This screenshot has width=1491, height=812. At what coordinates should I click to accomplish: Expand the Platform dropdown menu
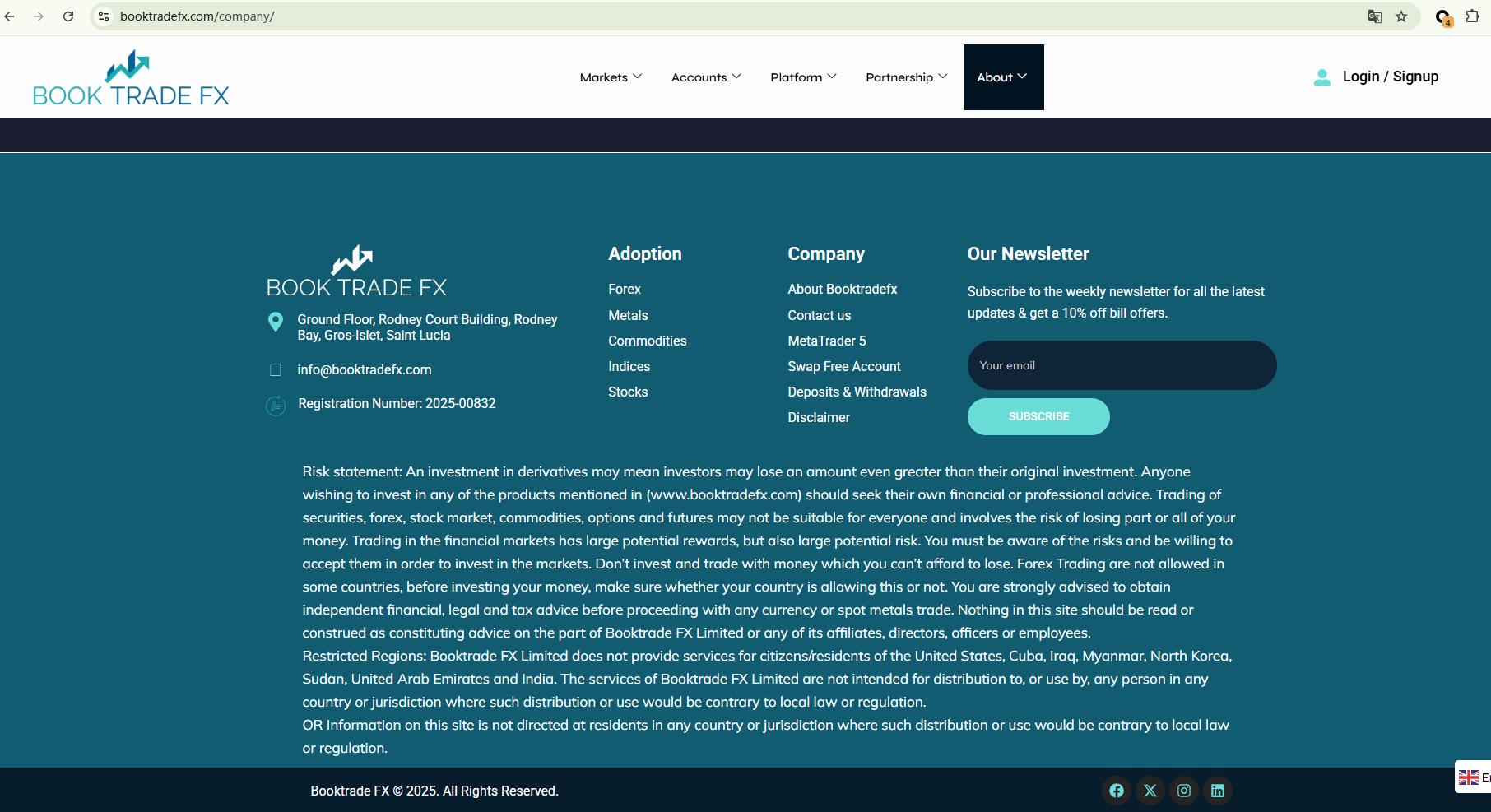[x=803, y=77]
